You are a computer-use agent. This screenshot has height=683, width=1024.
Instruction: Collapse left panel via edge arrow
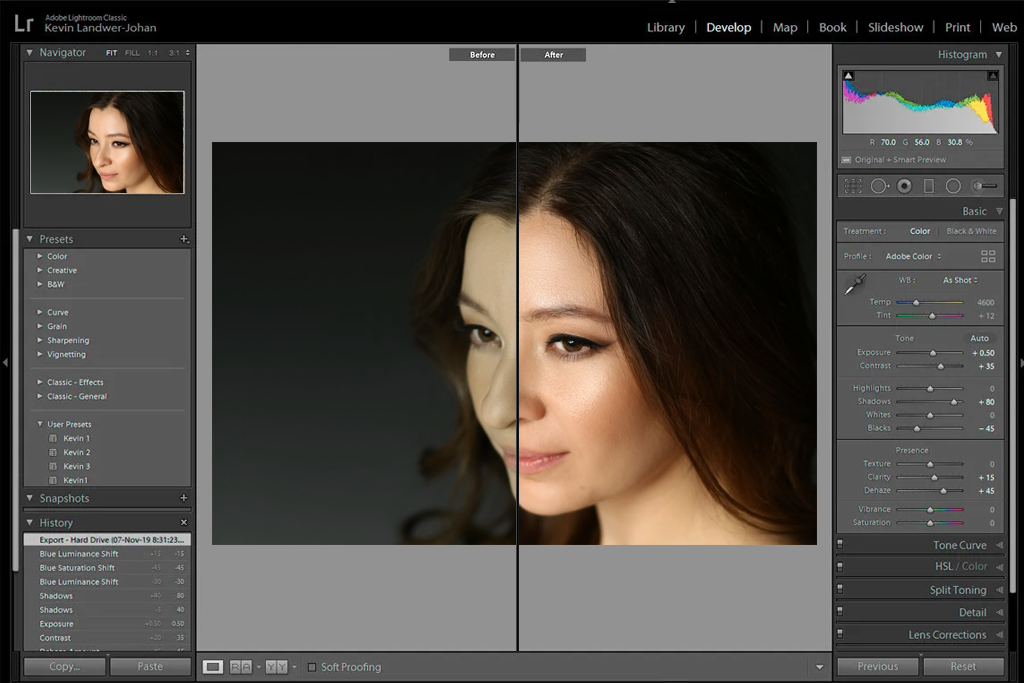point(5,362)
